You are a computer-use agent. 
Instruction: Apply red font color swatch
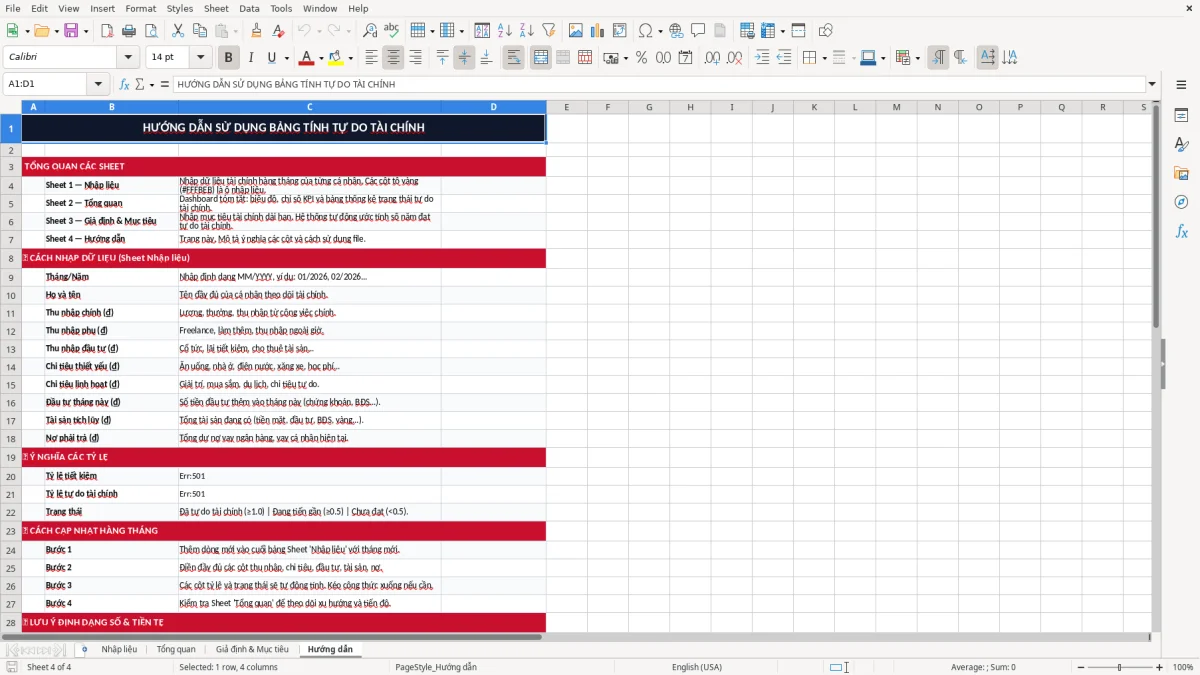tap(306, 58)
